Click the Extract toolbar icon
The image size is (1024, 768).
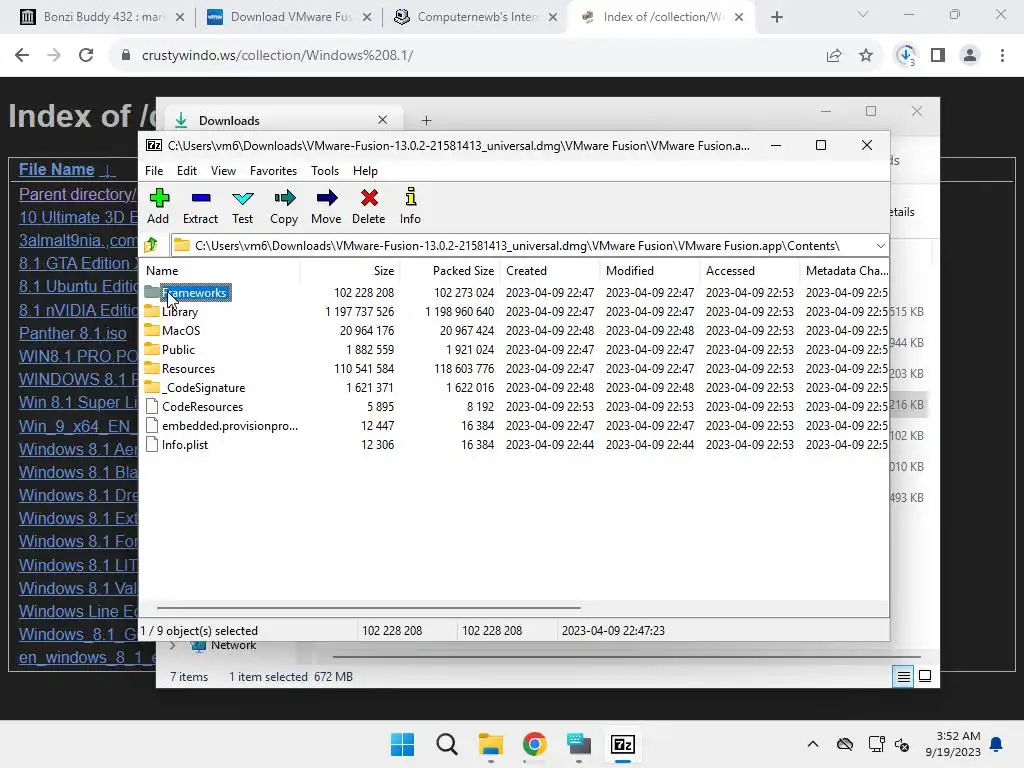click(x=200, y=198)
